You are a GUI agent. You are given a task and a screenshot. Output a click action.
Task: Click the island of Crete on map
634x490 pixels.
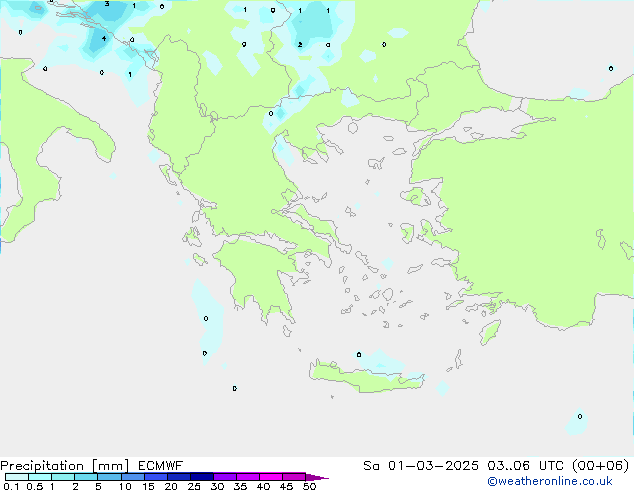tap(364, 379)
